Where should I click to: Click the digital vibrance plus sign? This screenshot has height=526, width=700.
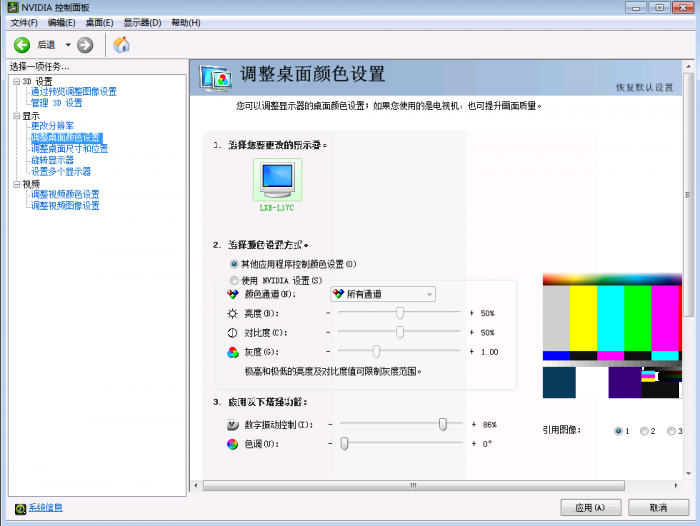pos(474,425)
